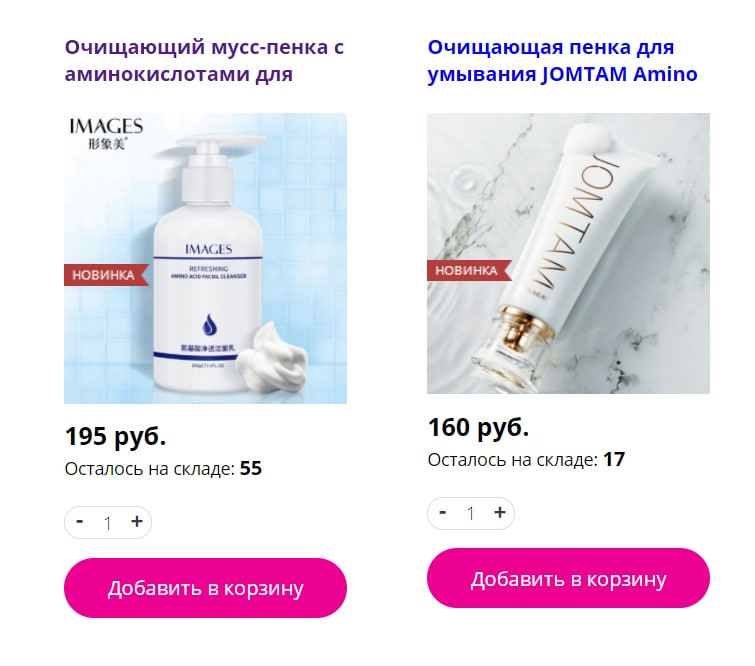Click the НОВИНКА badge on IMAGES product
Screen dimensions: 755x666
coord(105,275)
